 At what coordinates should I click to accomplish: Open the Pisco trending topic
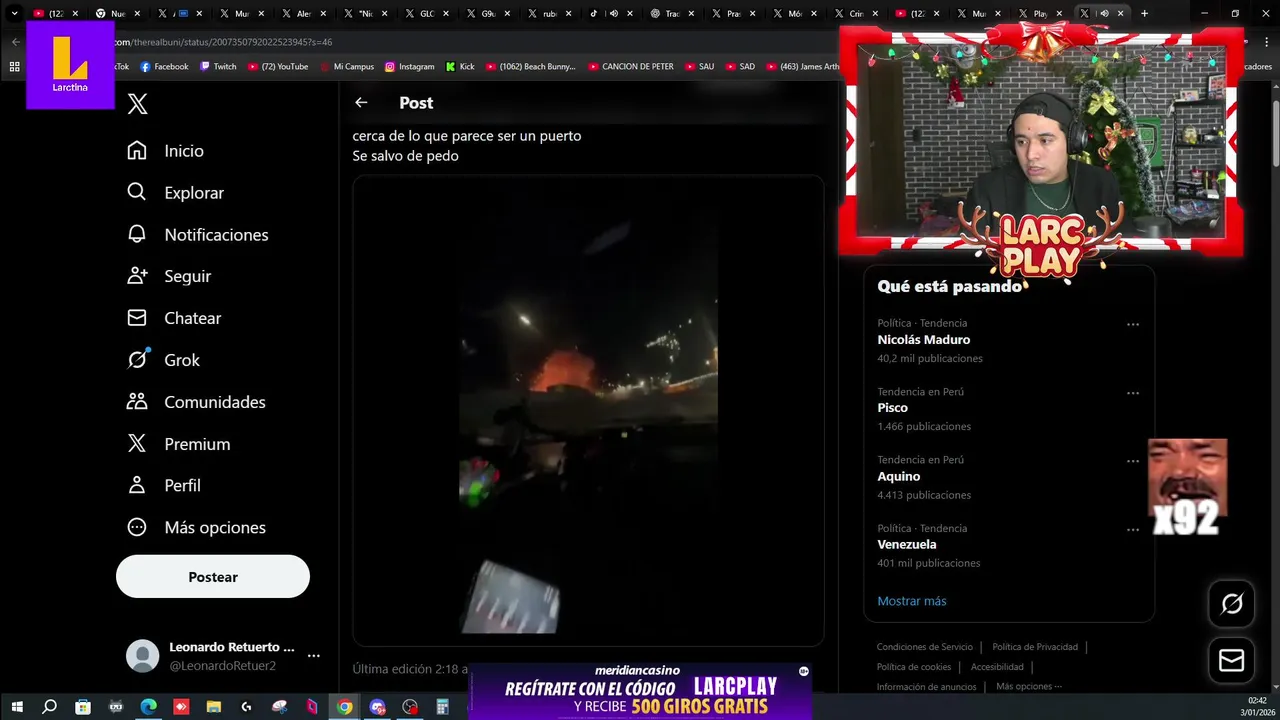point(892,408)
